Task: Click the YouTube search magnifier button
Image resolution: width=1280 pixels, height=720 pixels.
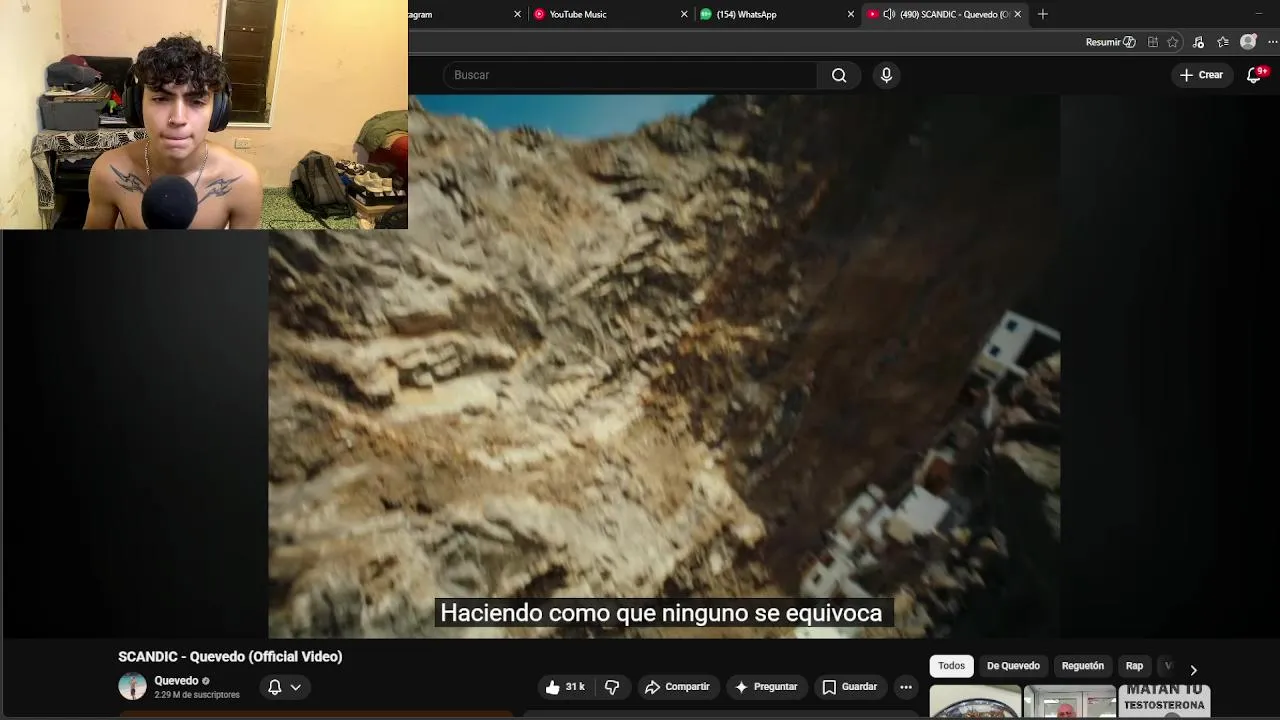Action: point(839,75)
